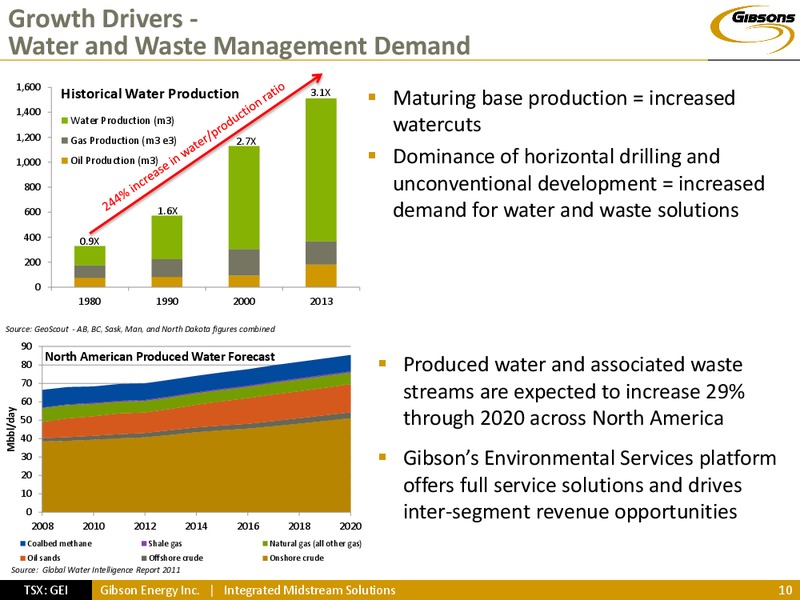The height and width of the screenshot is (600, 800).
Task: Click the 1.6X label above 1990 bar
Action: (167, 211)
